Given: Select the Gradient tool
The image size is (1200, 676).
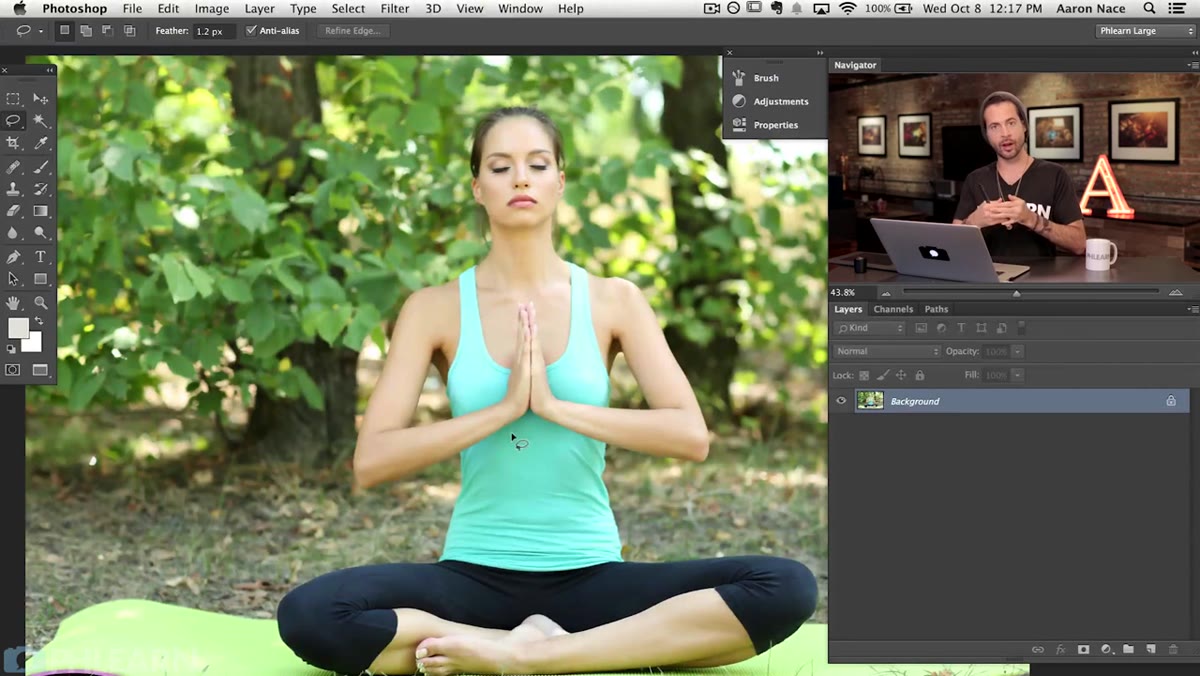Looking at the screenshot, I should 41,211.
